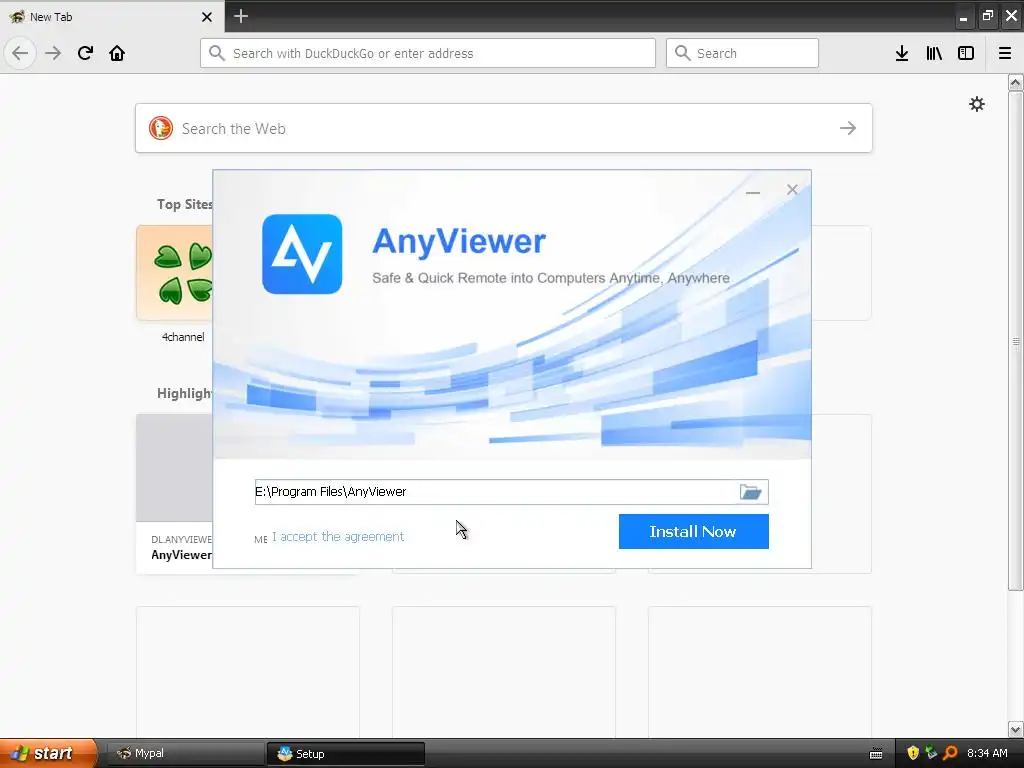Reload the page with the refresh icon
This screenshot has width=1024, height=768.
pos(85,53)
